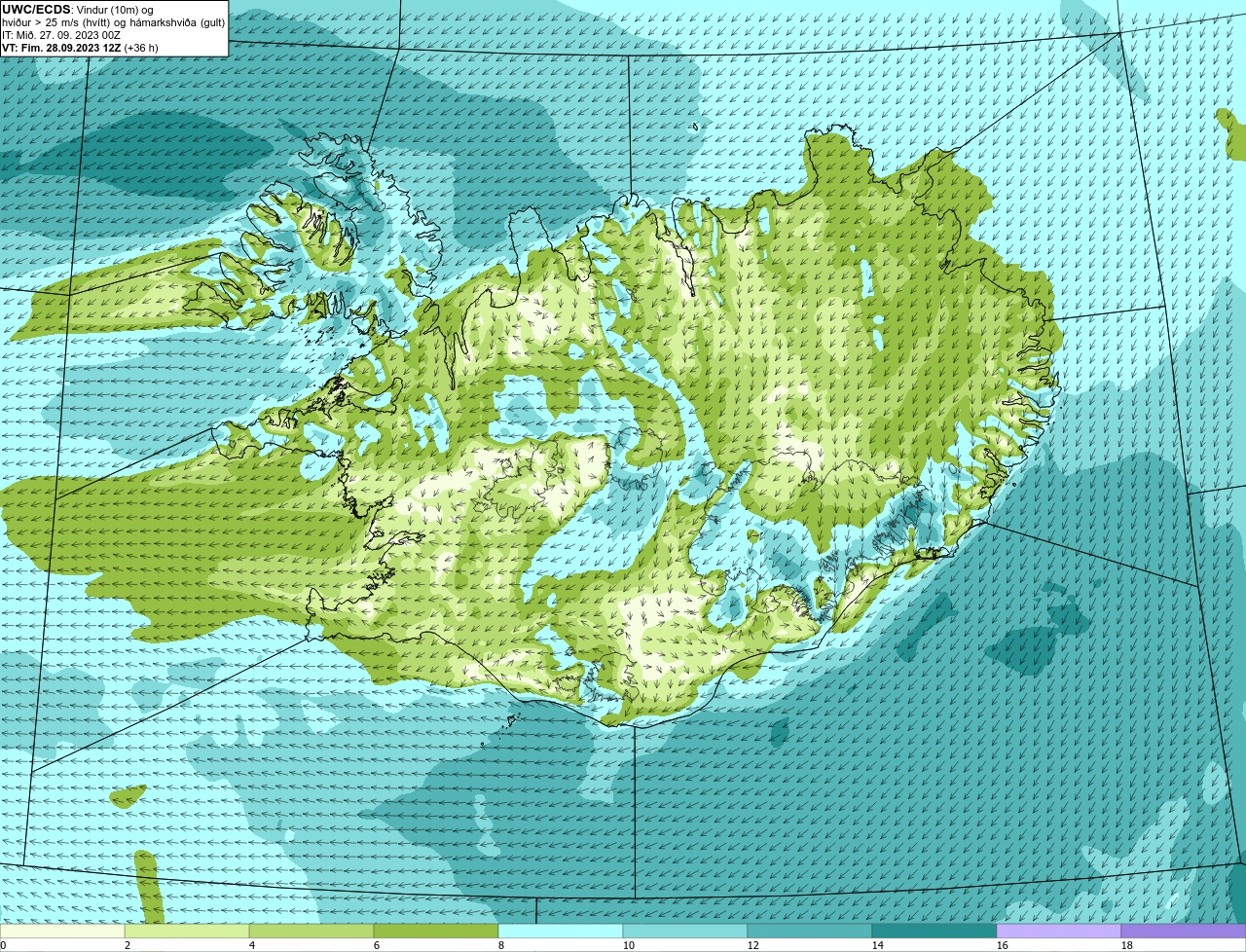This screenshot has height=952, width=1246.
Task: Click the legend scale label "10"
Action: coord(629,945)
